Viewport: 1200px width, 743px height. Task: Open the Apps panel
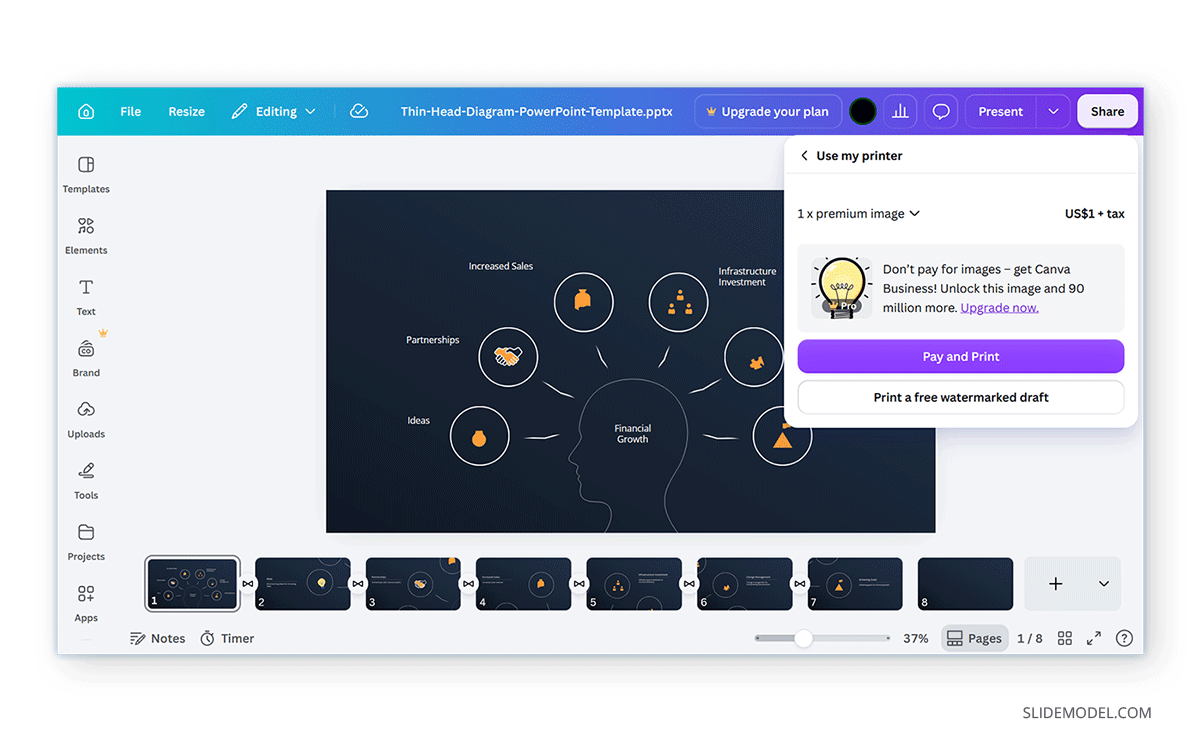[x=86, y=603]
